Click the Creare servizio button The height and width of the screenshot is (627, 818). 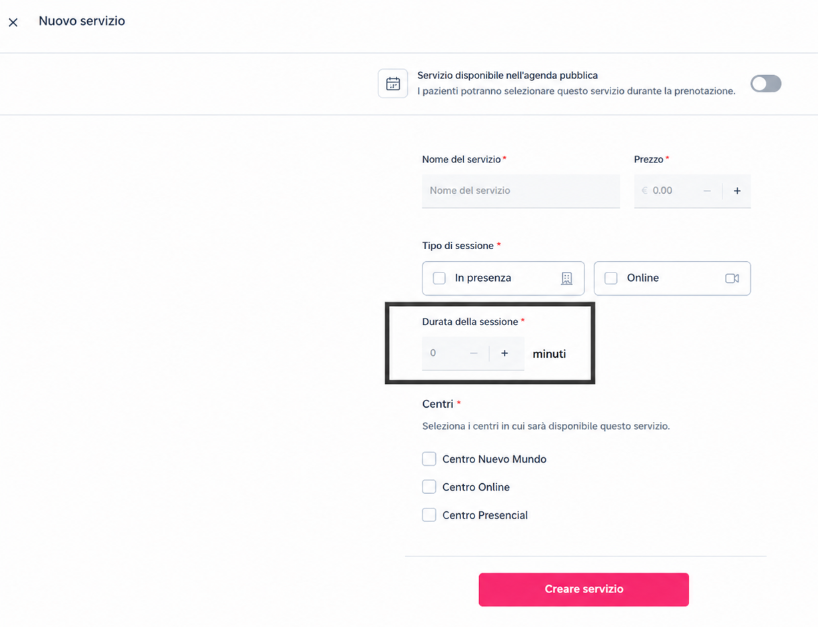coord(584,589)
